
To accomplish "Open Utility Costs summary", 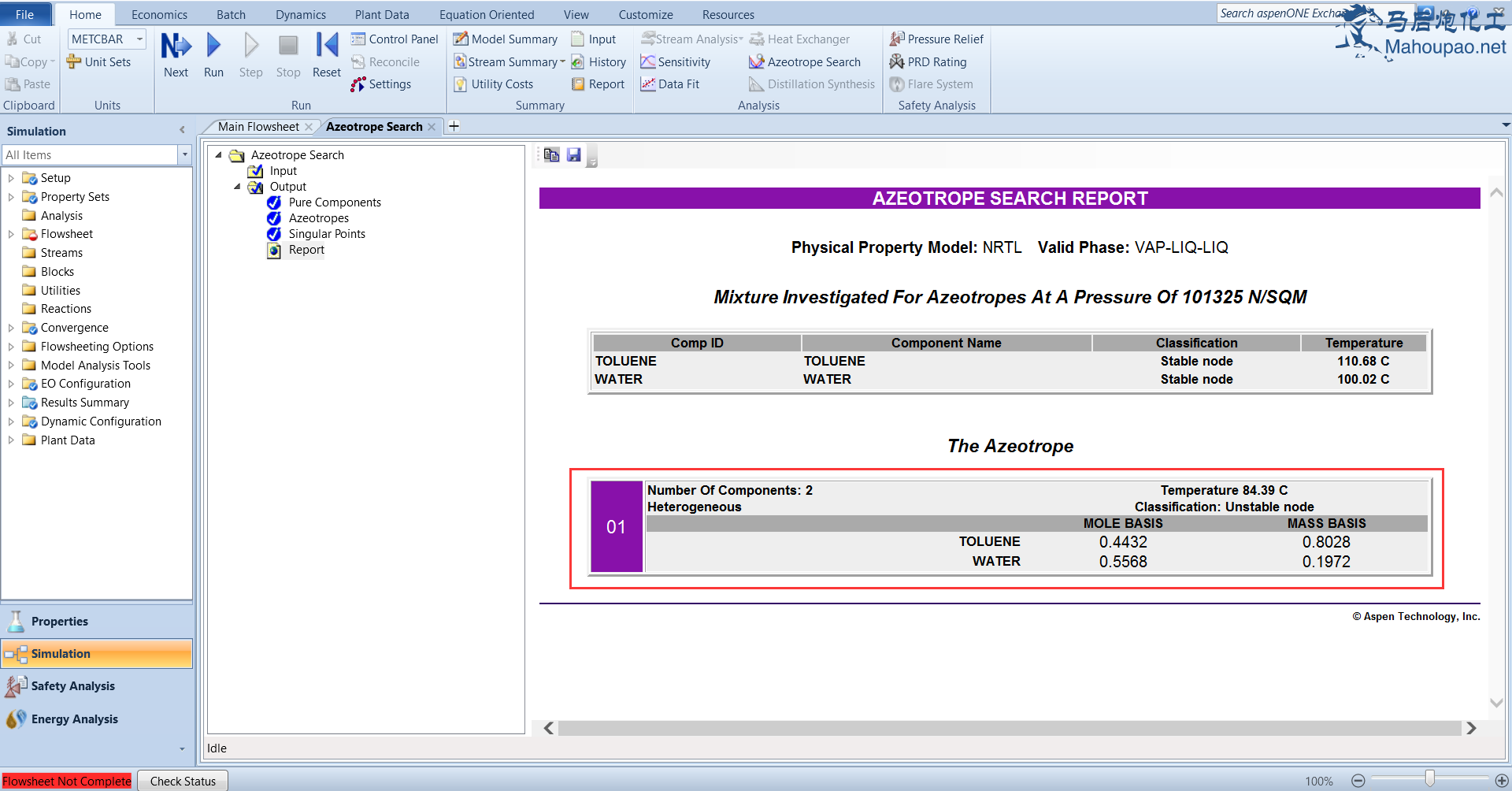I will [494, 84].
